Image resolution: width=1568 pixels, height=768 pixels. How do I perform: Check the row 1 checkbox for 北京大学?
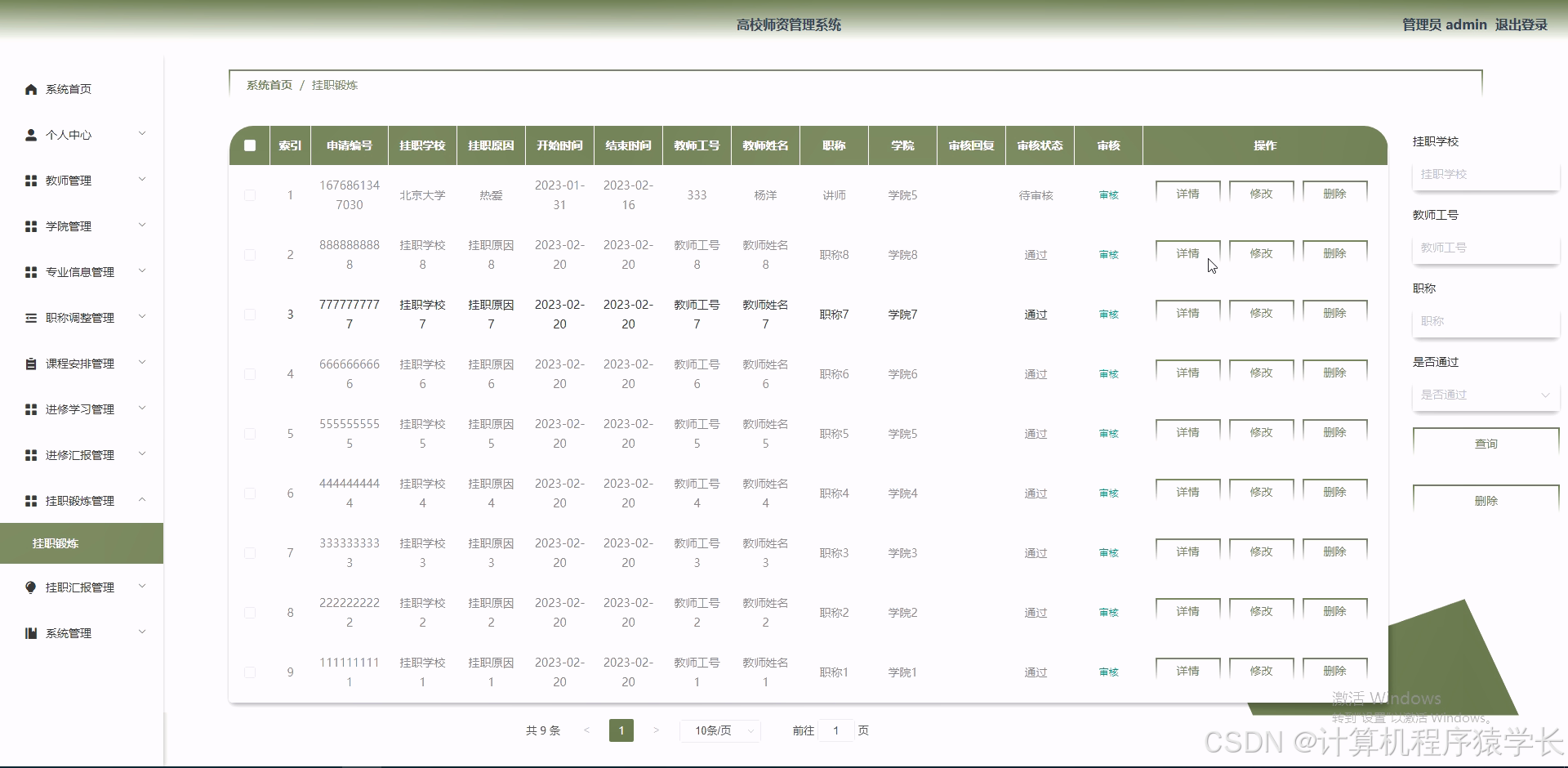point(250,195)
